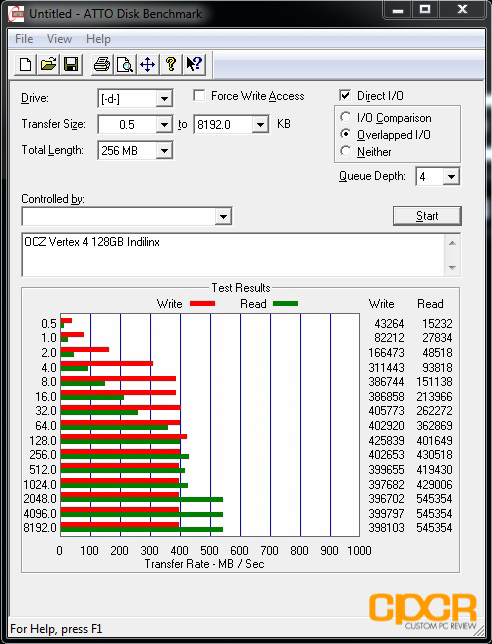Click the read value 419430

(x=435, y=469)
